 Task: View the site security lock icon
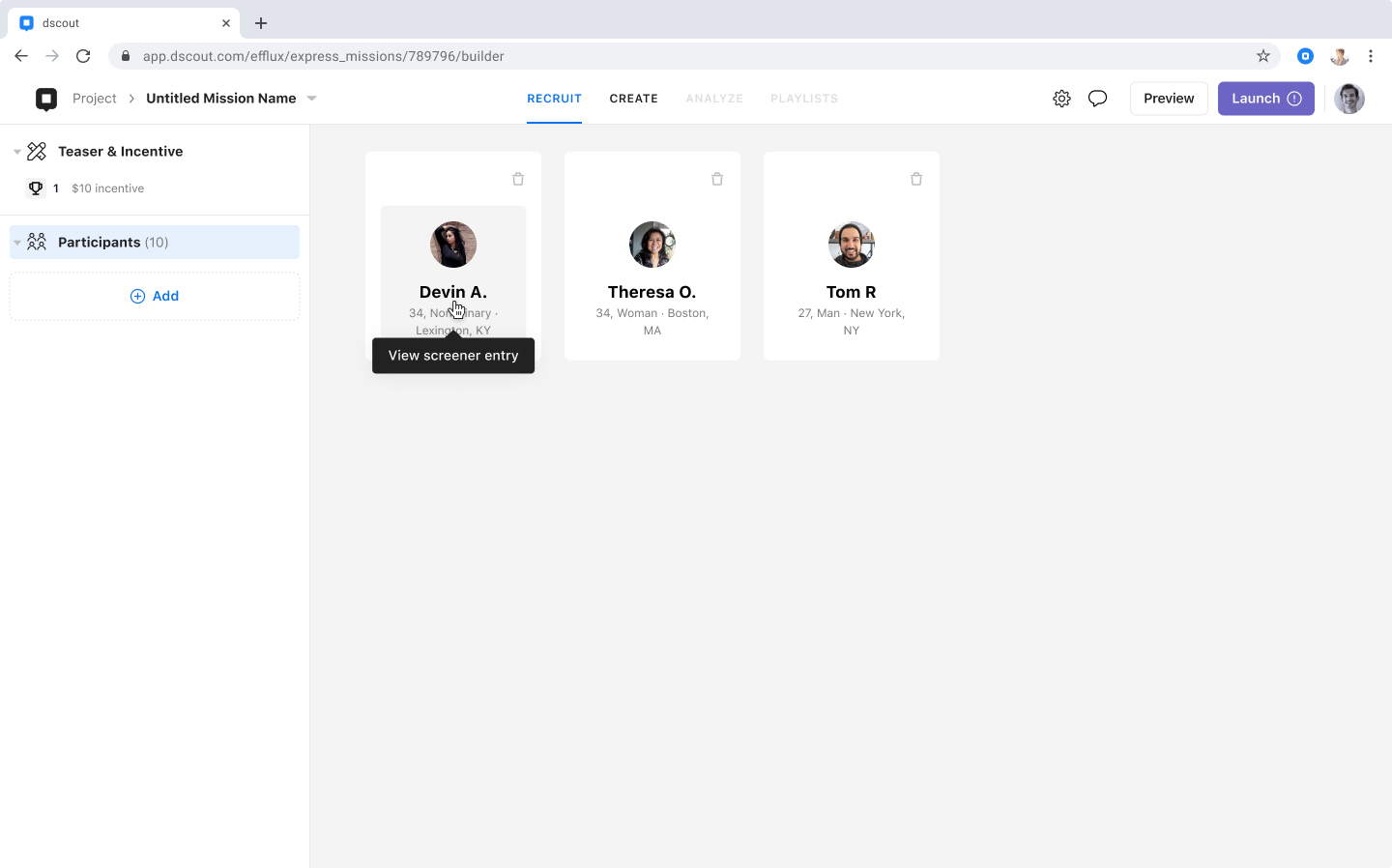tap(125, 56)
